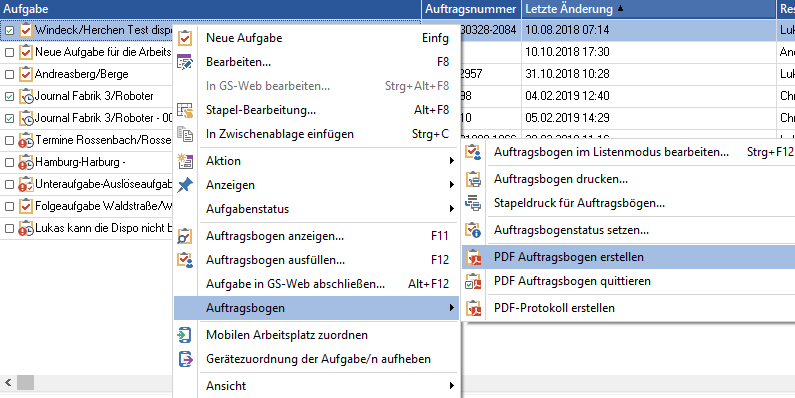The width and height of the screenshot is (795, 398).
Task: Click the Mobilen Arbeitsplatz zuordnen icon
Action: coord(185,335)
